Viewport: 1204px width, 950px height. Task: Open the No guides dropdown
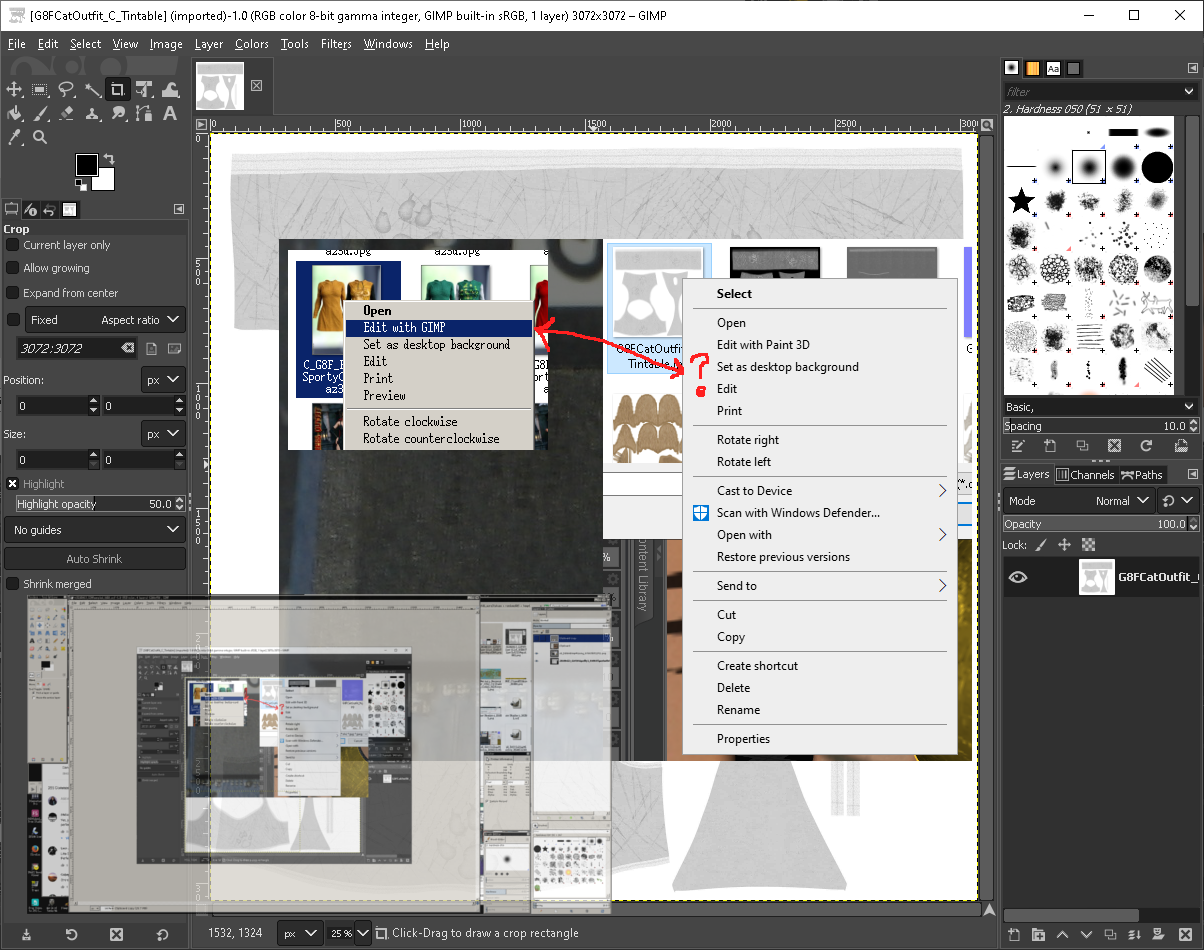click(x=95, y=530)
